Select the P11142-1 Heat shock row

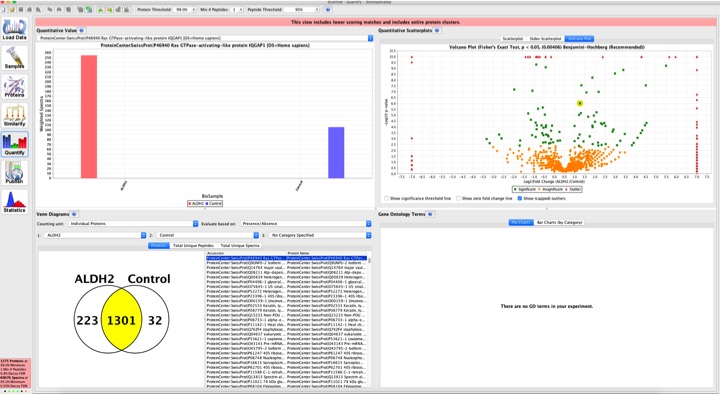[287, 325]
